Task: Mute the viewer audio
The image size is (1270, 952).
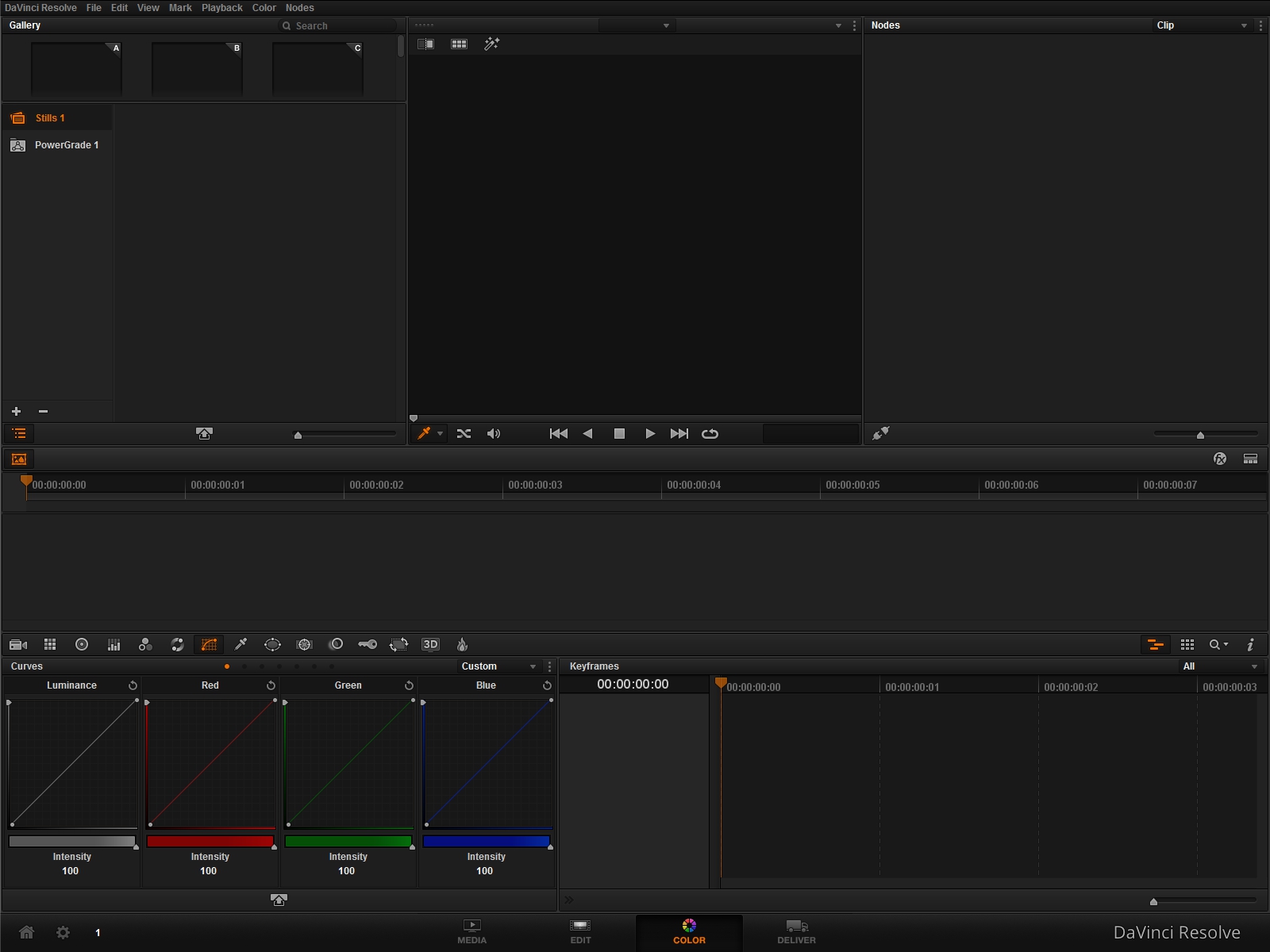Action: (494, 433)
